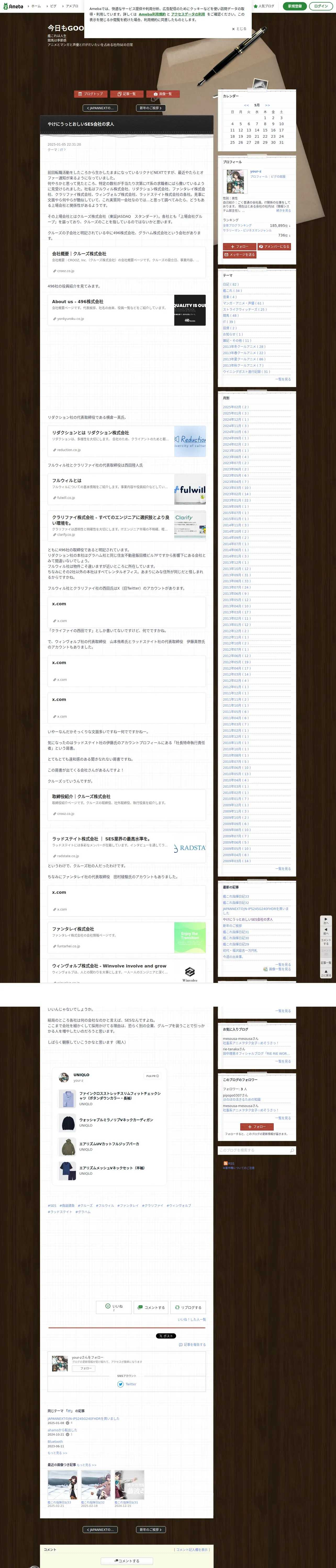336x1568 pixels.
Task: Click the メッセージを送る button
Action: (x=240, y=255)
